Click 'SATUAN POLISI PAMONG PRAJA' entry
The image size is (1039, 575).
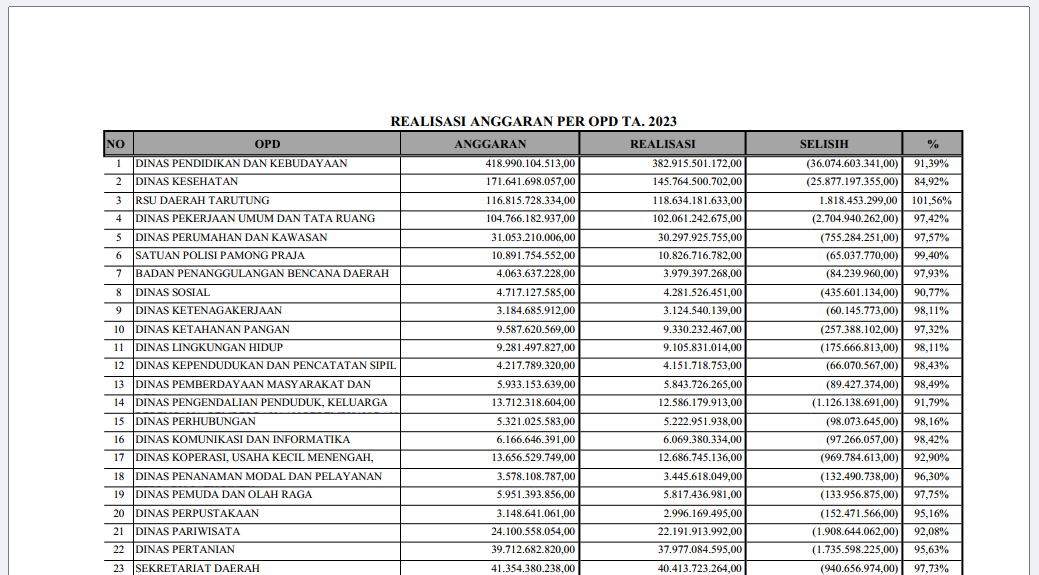click(x=220, y=255)
